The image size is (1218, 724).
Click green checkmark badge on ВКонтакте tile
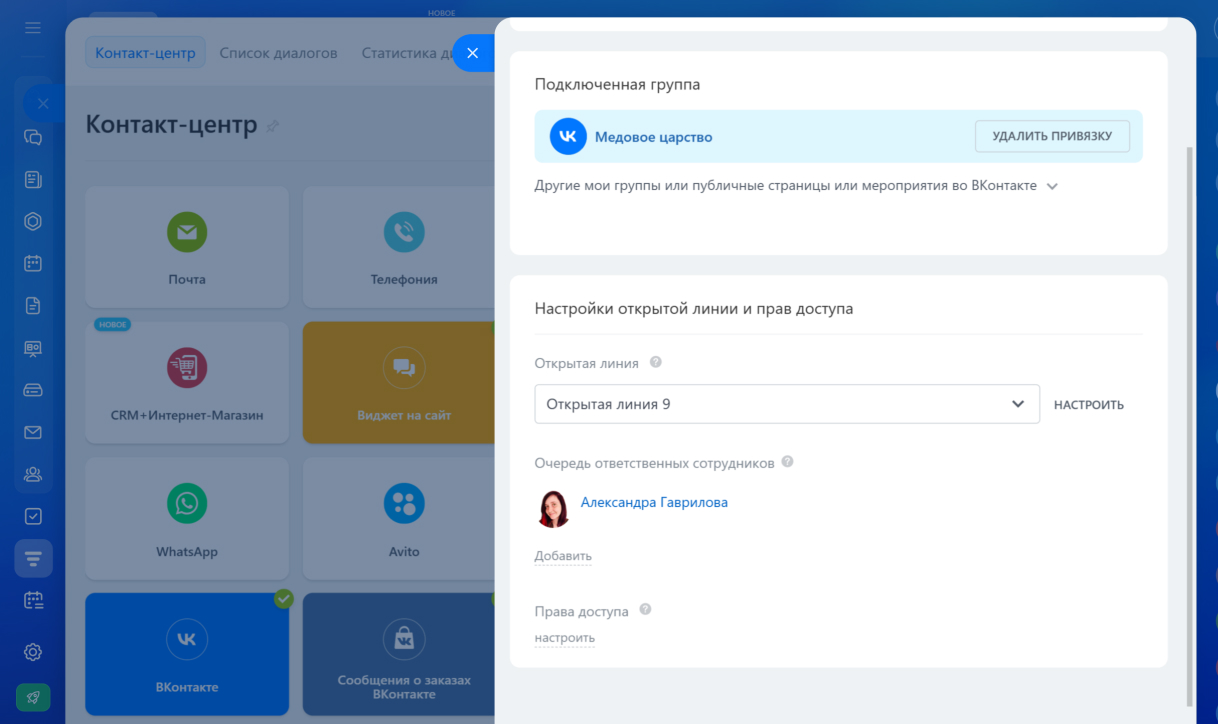pos(284,598)
